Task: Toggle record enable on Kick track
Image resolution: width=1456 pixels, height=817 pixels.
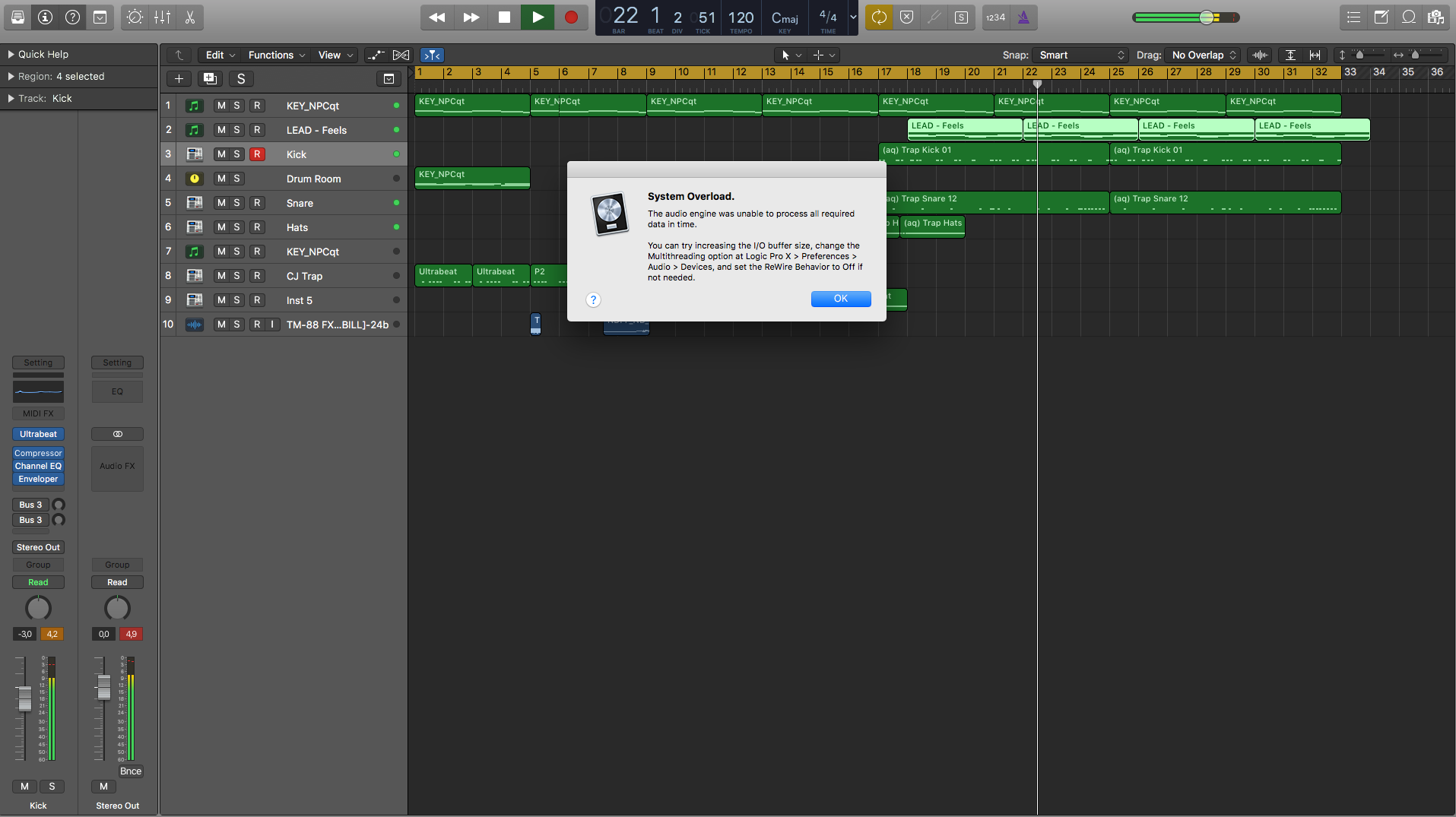Action: coord(257,154)
